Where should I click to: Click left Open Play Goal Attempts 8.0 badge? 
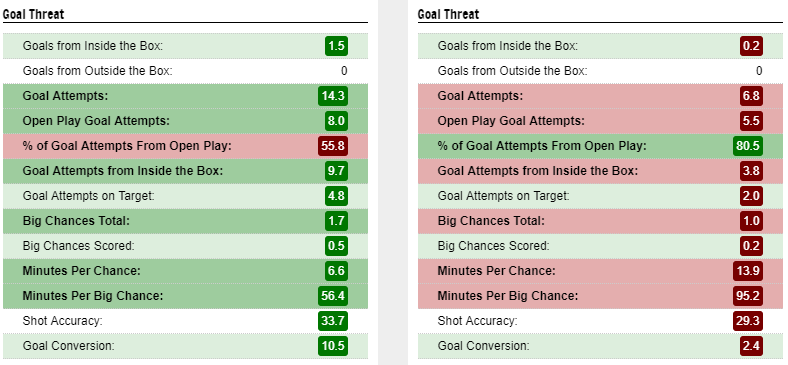point(336,121)
